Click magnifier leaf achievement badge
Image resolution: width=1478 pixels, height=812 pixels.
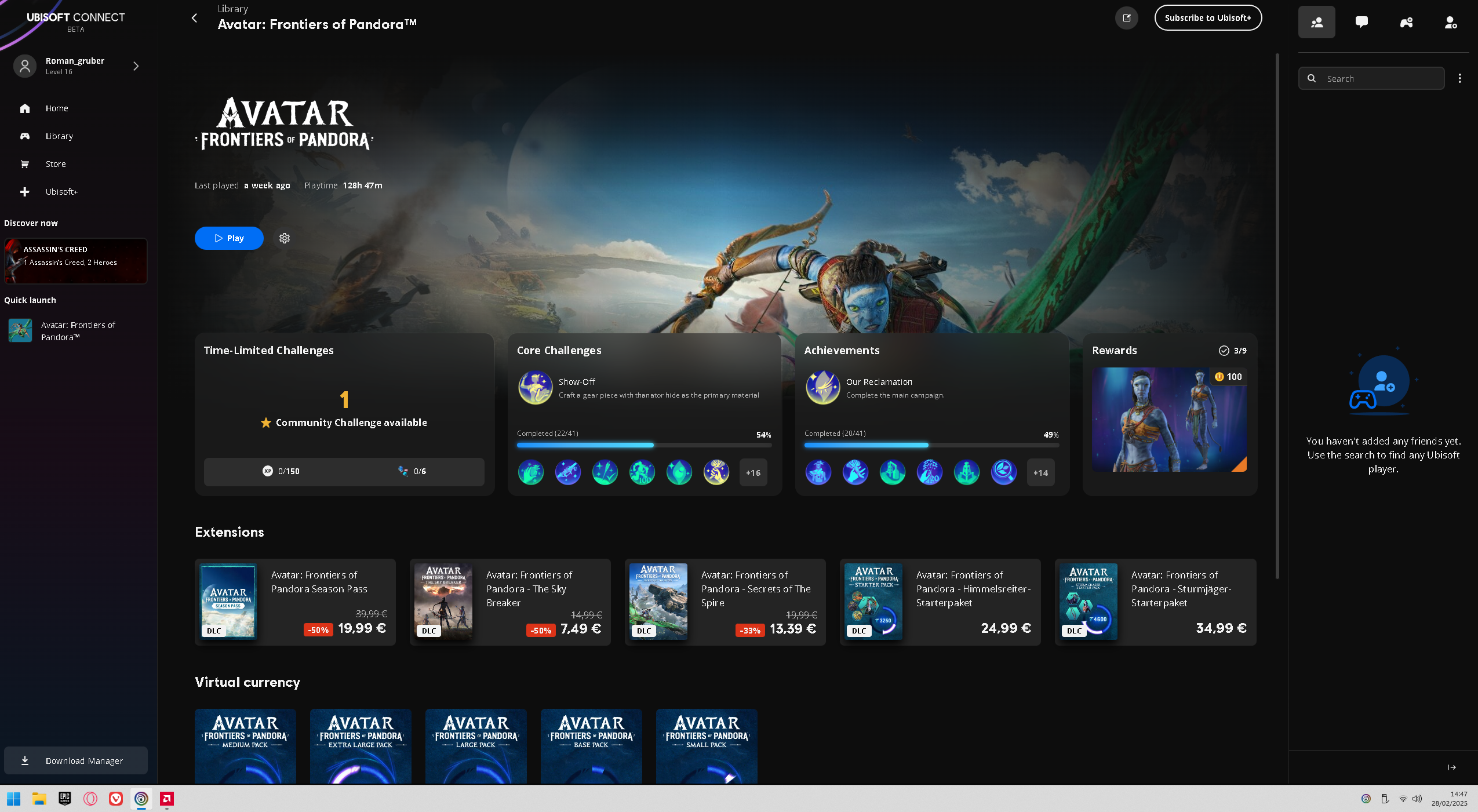(1004, 472)
